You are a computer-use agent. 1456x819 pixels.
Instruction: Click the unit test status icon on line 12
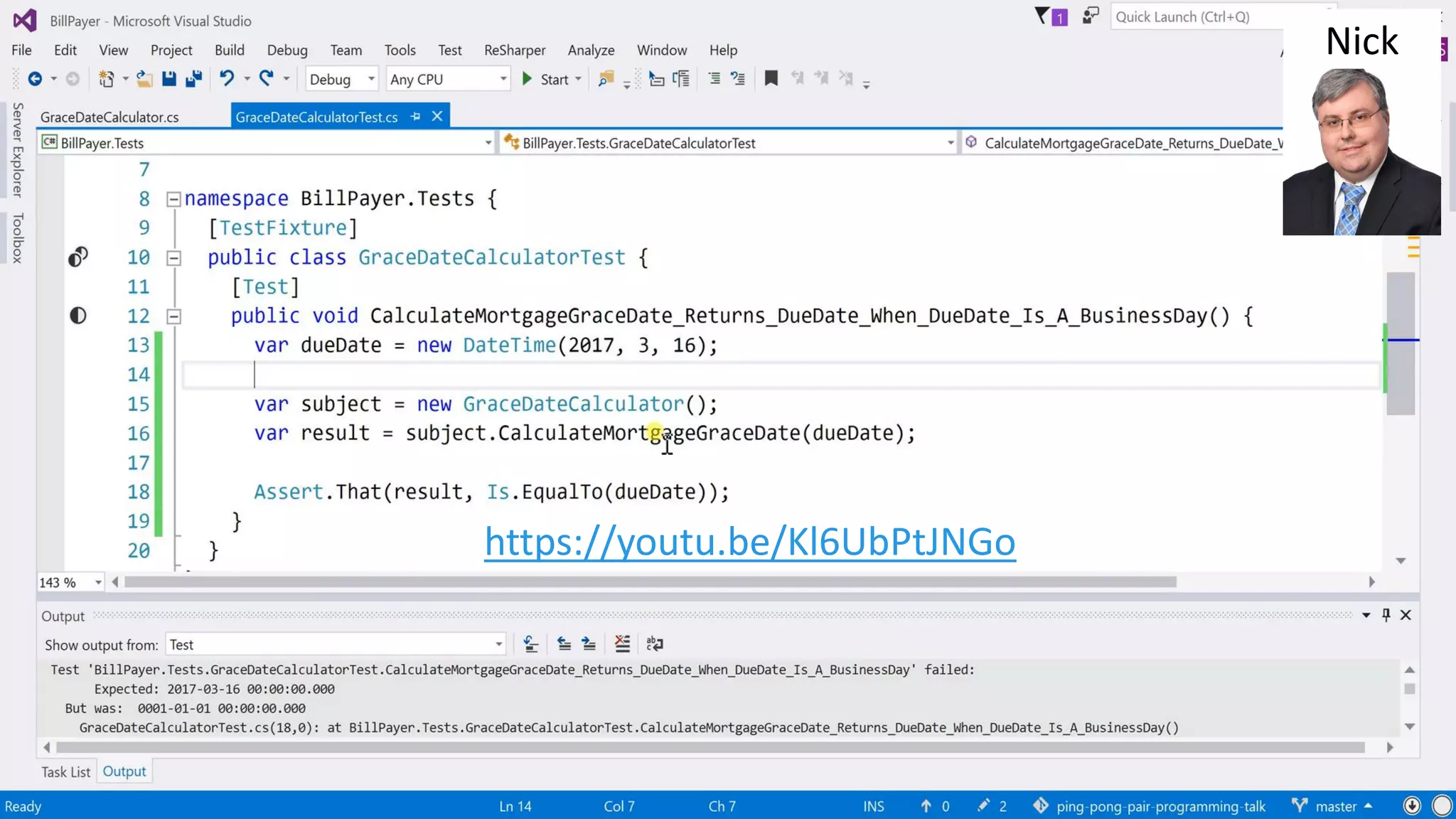pyautogui.click(x=78, y=316)
